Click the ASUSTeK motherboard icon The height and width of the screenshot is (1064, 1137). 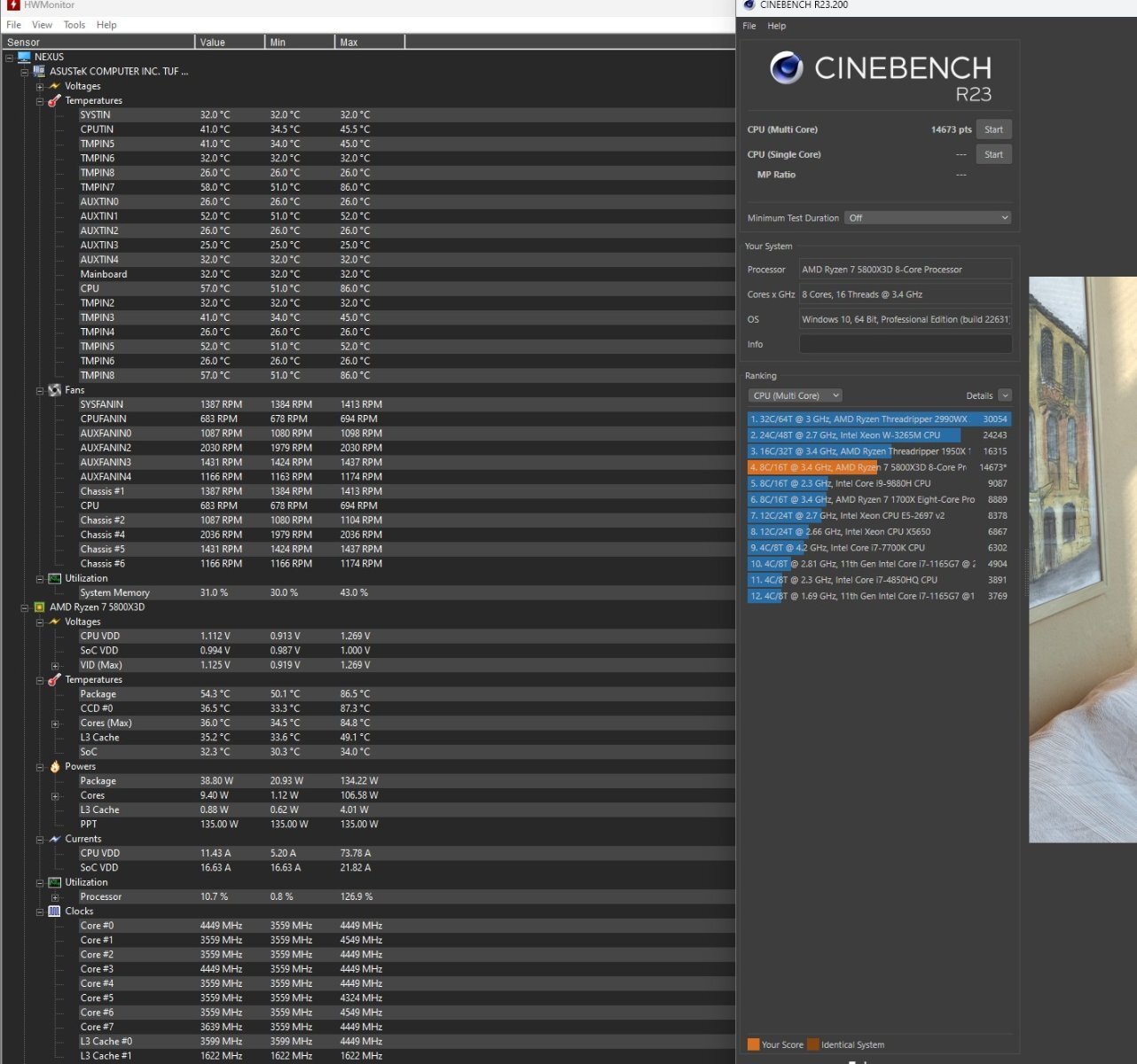click(39, 71)
